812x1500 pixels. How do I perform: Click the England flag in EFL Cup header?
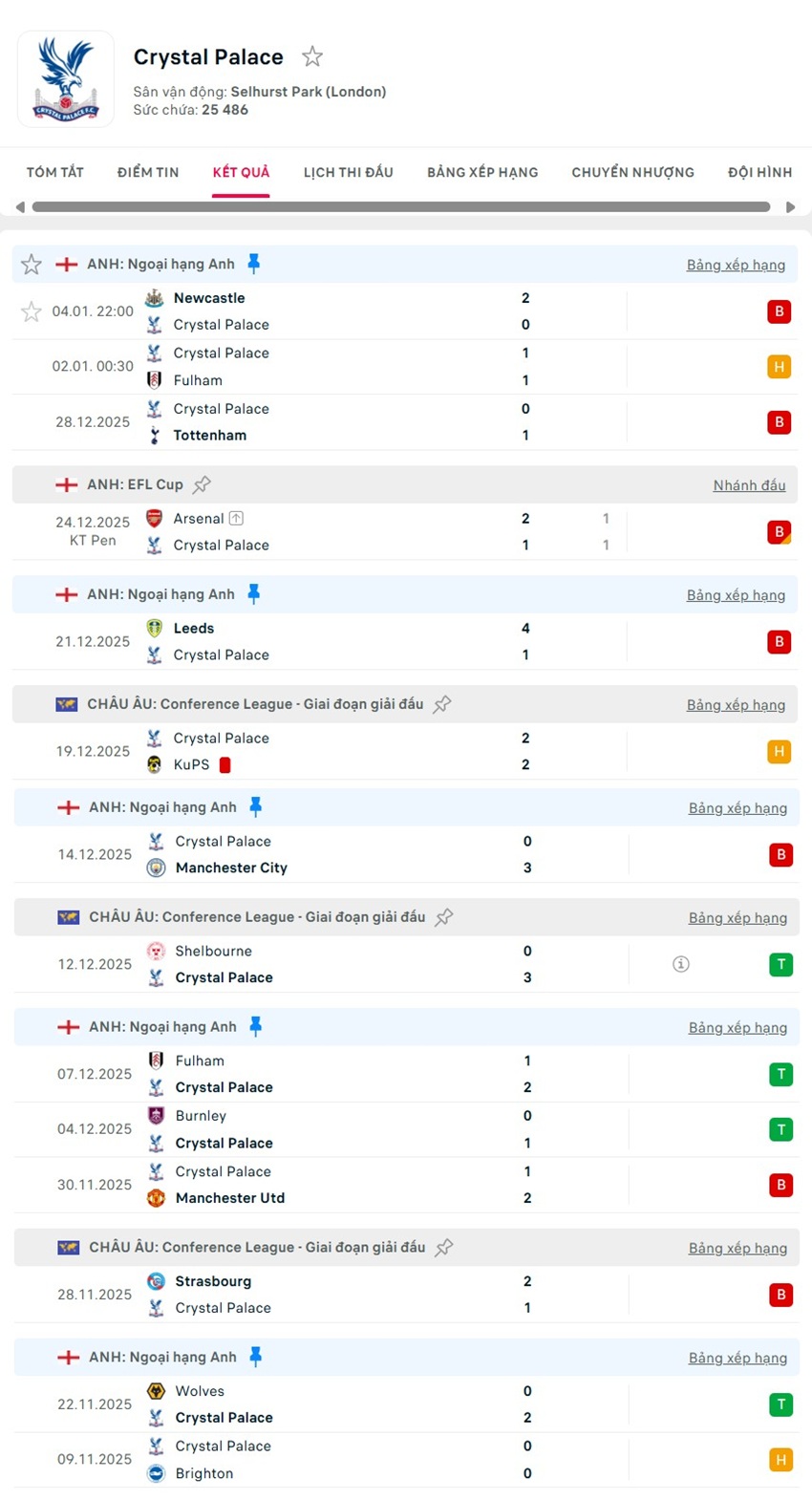(67, 484)
